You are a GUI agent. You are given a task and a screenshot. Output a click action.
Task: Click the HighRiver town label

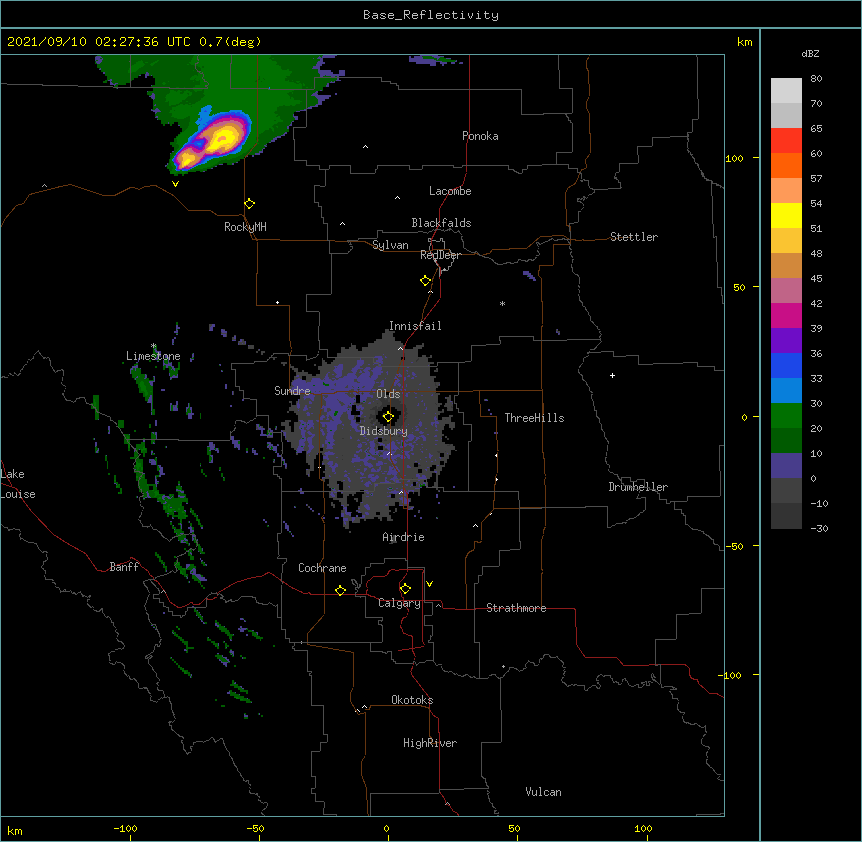click(x=430, y=743)
